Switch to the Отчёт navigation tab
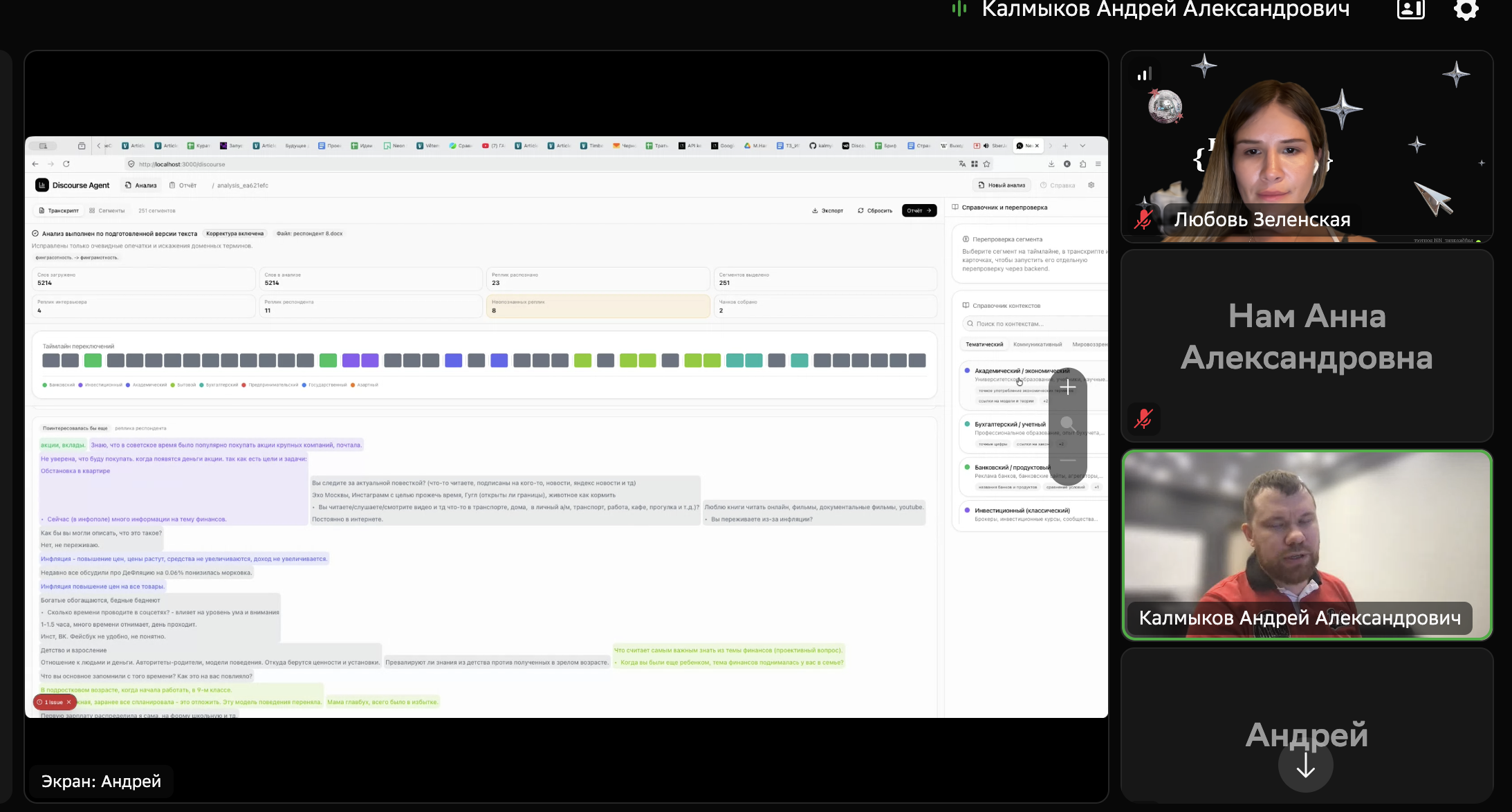Screen dimensions: 1512x812 pos(183,185)
